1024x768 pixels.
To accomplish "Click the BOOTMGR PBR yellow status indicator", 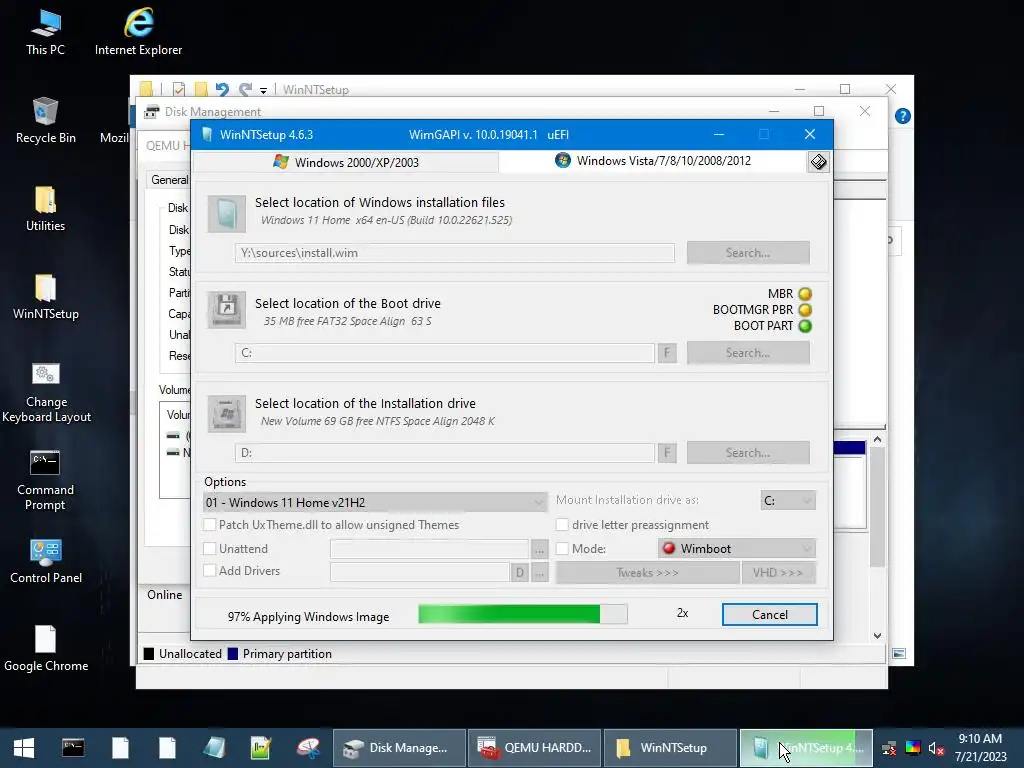I will (x=805, y=310).
